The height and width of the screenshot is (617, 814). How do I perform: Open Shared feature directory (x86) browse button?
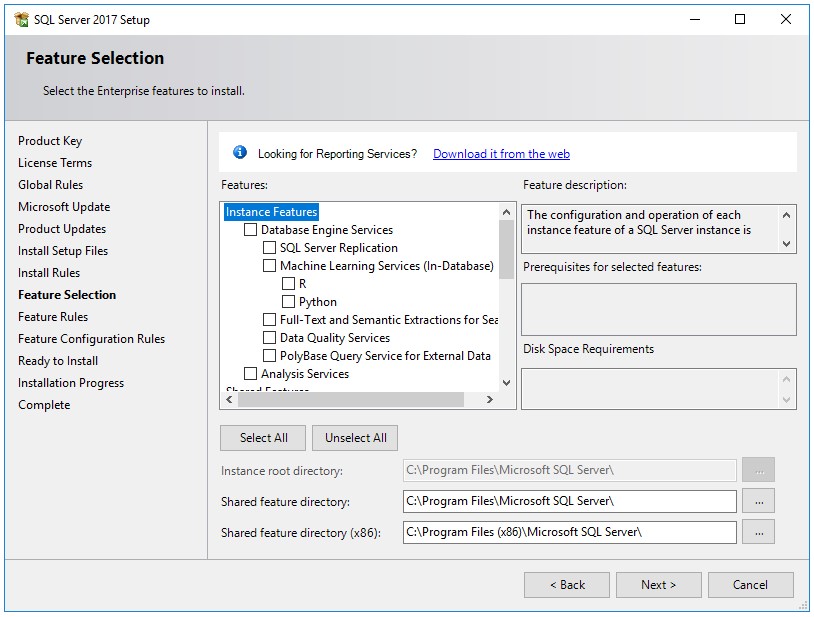point(759,531)
